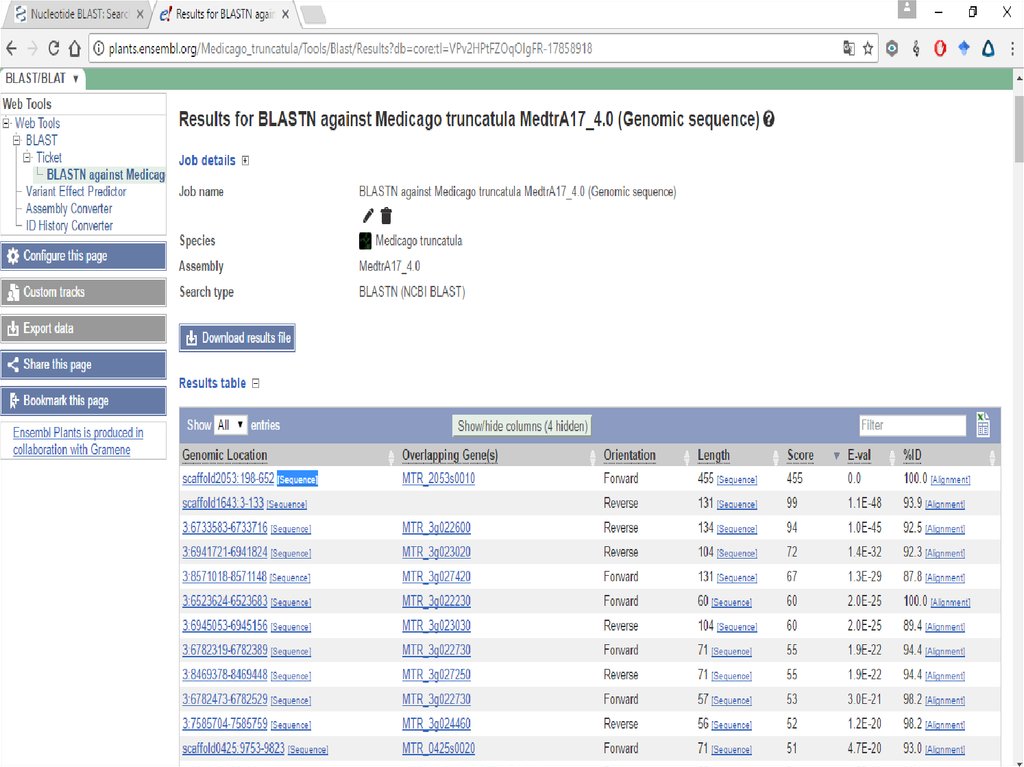This screenshot has width=1024, height=767.
Task: Delete the job with the trash icon
Action: tap(386, 216)
